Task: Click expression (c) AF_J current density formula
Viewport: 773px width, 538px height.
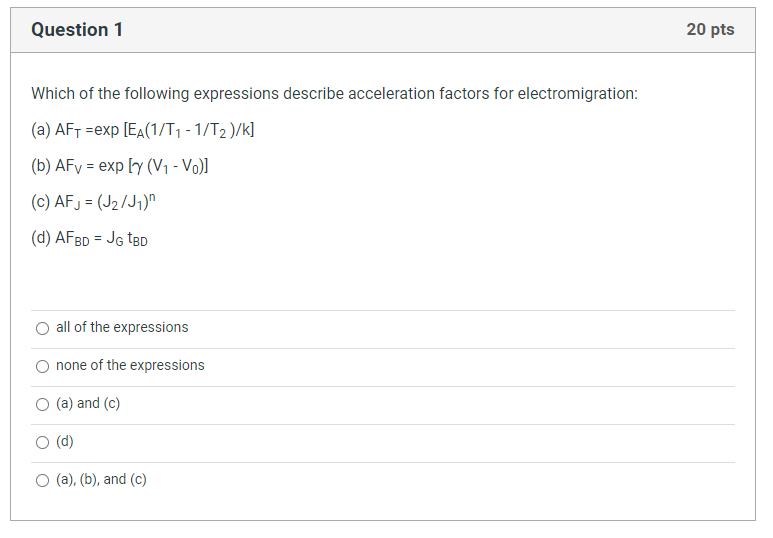Action: 93,202
